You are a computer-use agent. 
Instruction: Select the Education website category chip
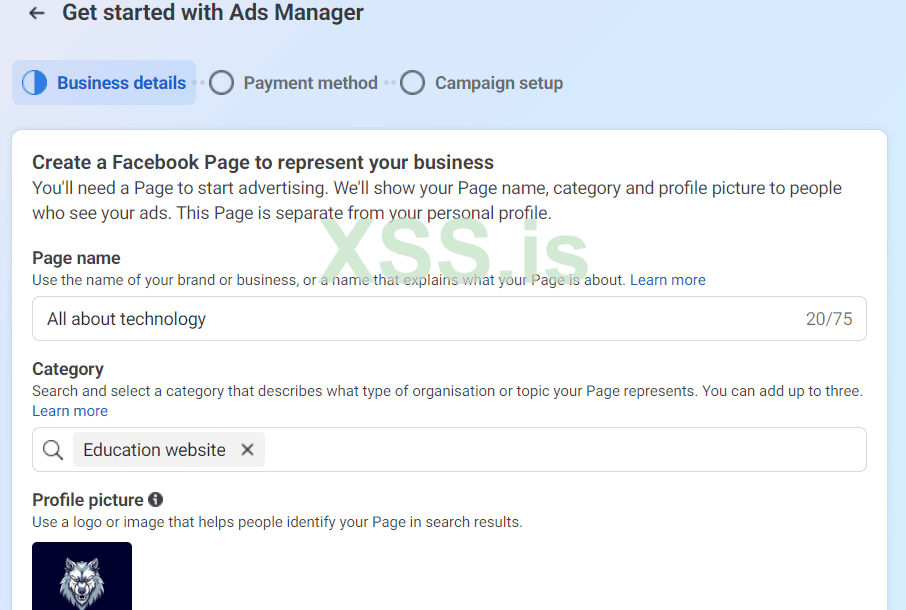click(x=154, y=450)
